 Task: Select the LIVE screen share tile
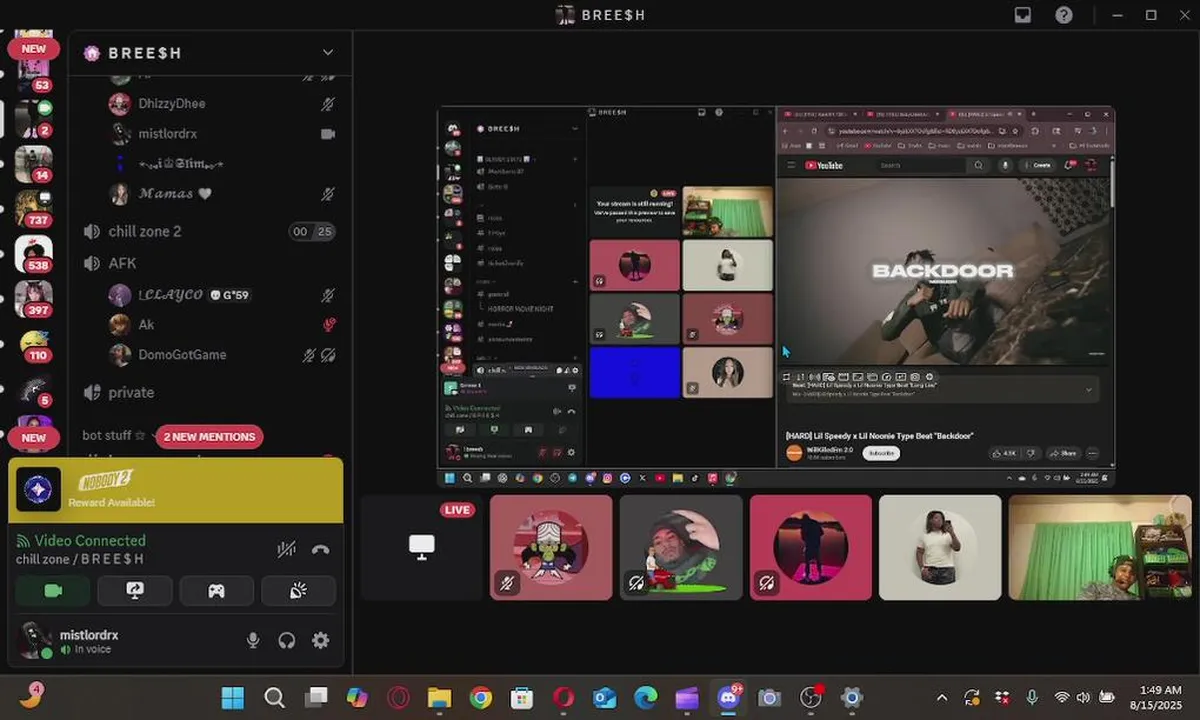(x=422, y=548)
